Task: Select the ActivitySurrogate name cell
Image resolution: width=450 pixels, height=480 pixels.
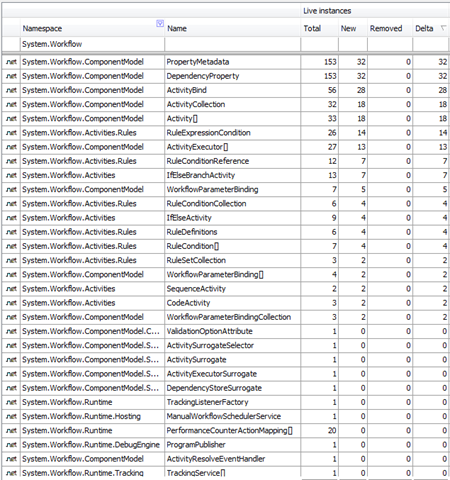Action: tap(233, 360)
